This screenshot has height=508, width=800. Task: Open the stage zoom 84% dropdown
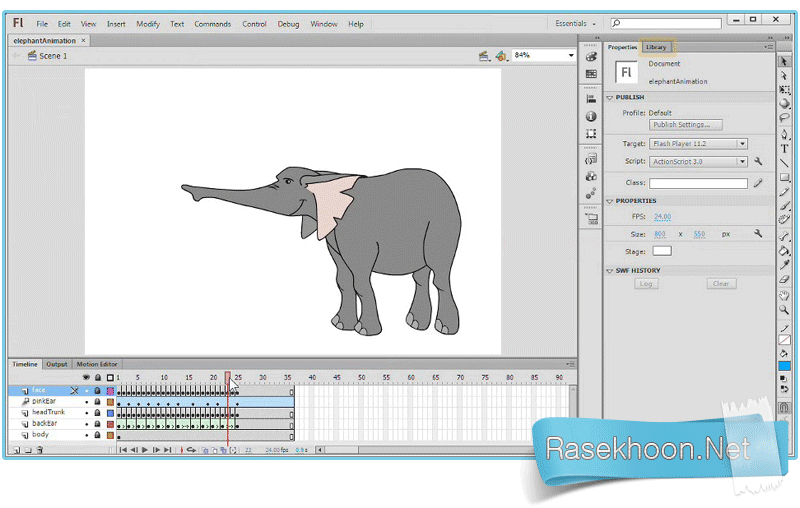(x=571, y=55)
